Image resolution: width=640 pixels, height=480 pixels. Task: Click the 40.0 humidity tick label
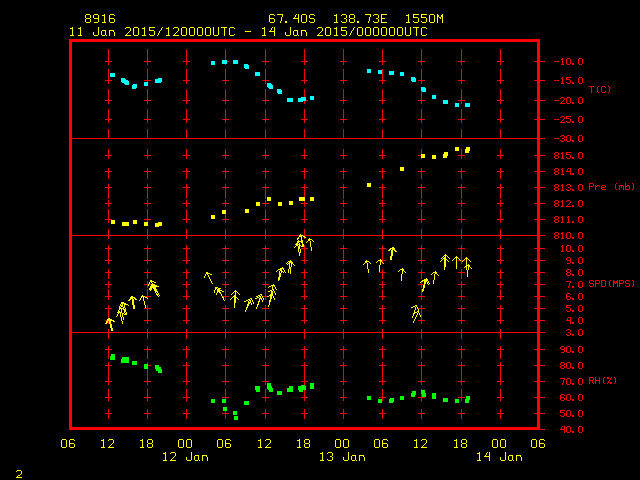[571, 429]
